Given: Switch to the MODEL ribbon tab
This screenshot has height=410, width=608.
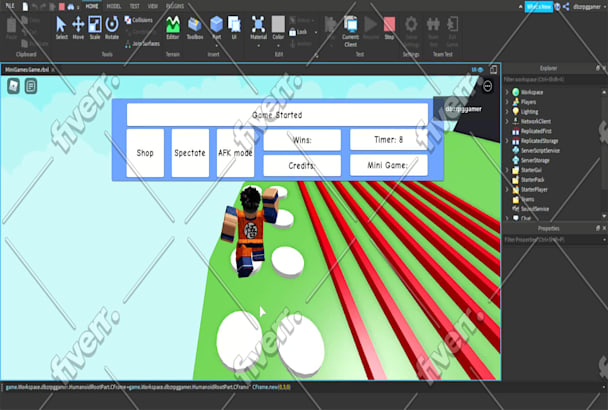Looking at the screenshot, I should [114, 6].
